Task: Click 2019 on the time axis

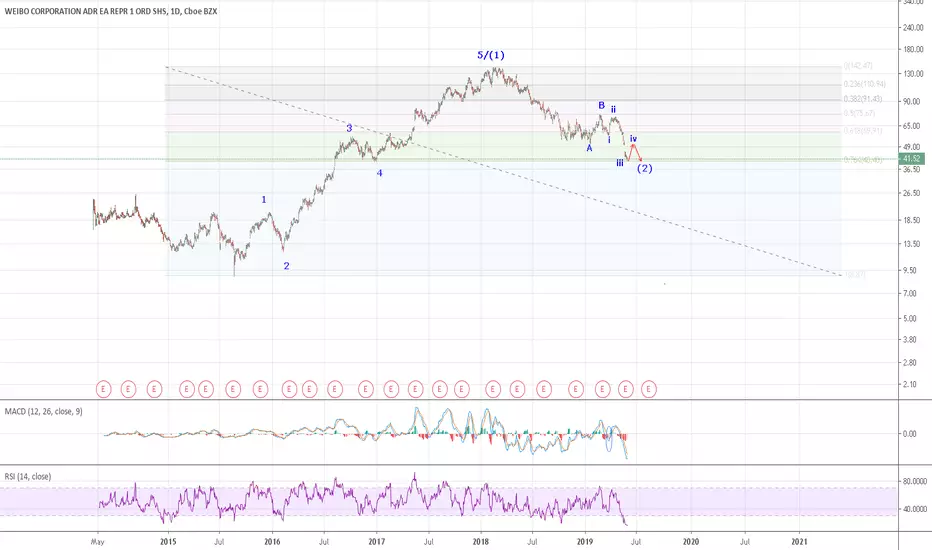Action: point(585,542)
